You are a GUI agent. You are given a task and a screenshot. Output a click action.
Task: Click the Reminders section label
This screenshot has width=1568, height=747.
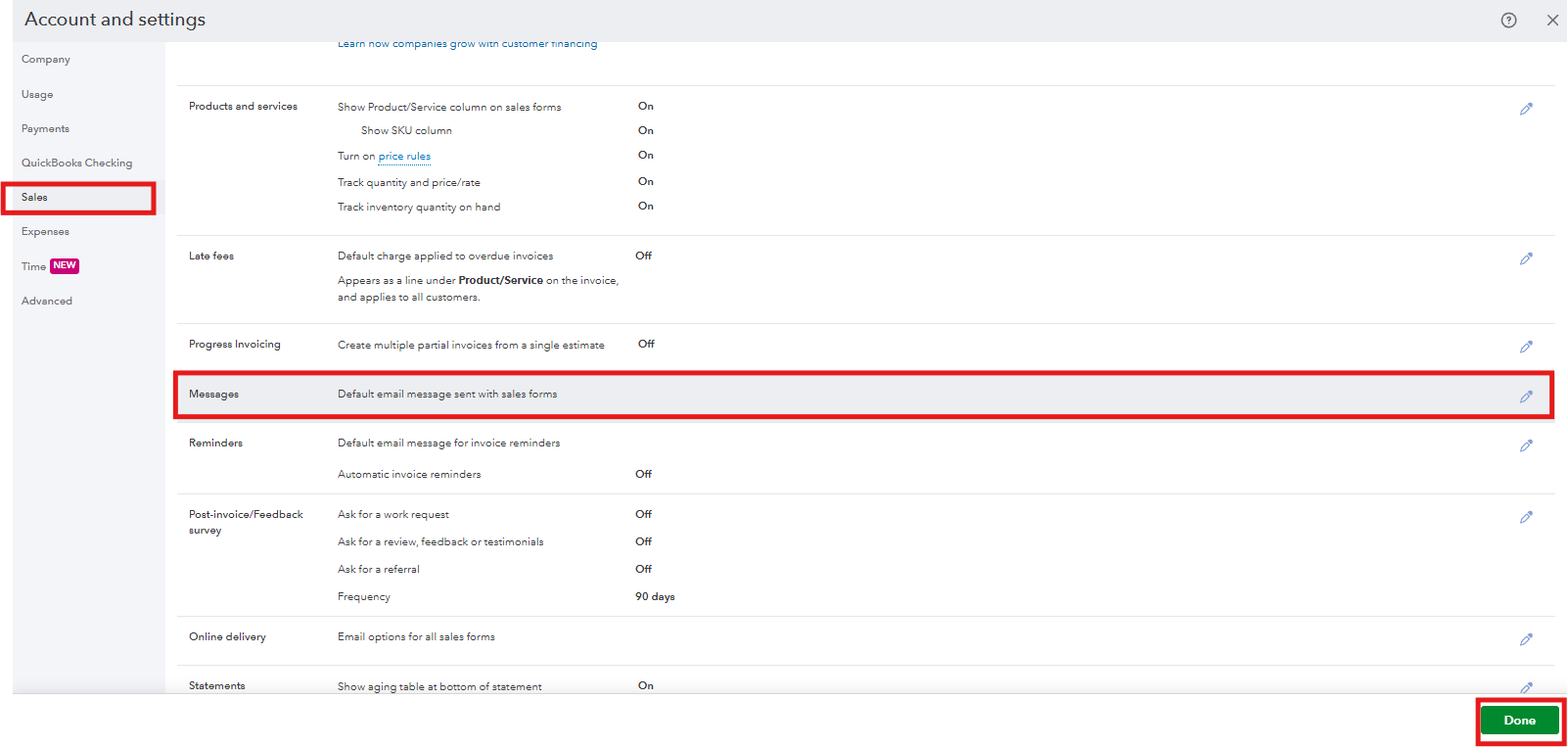click(215, 443)
